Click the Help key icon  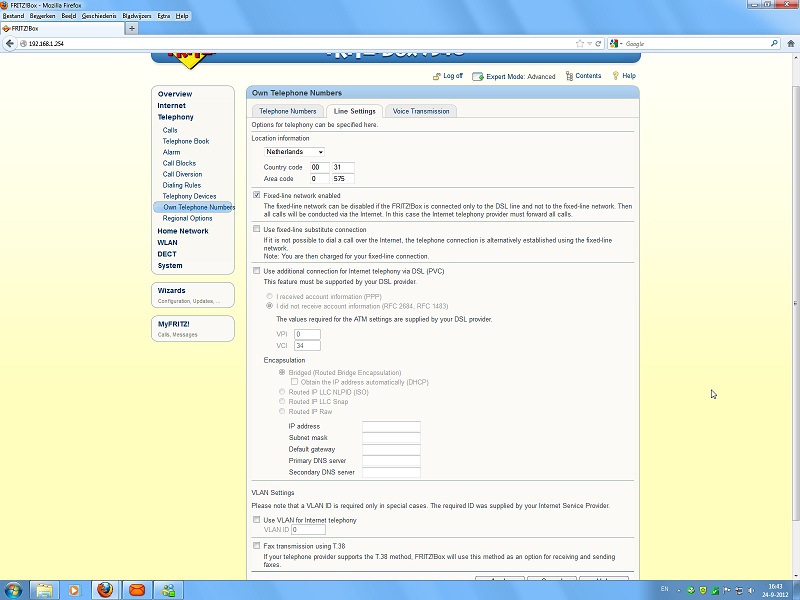[615, 76]
